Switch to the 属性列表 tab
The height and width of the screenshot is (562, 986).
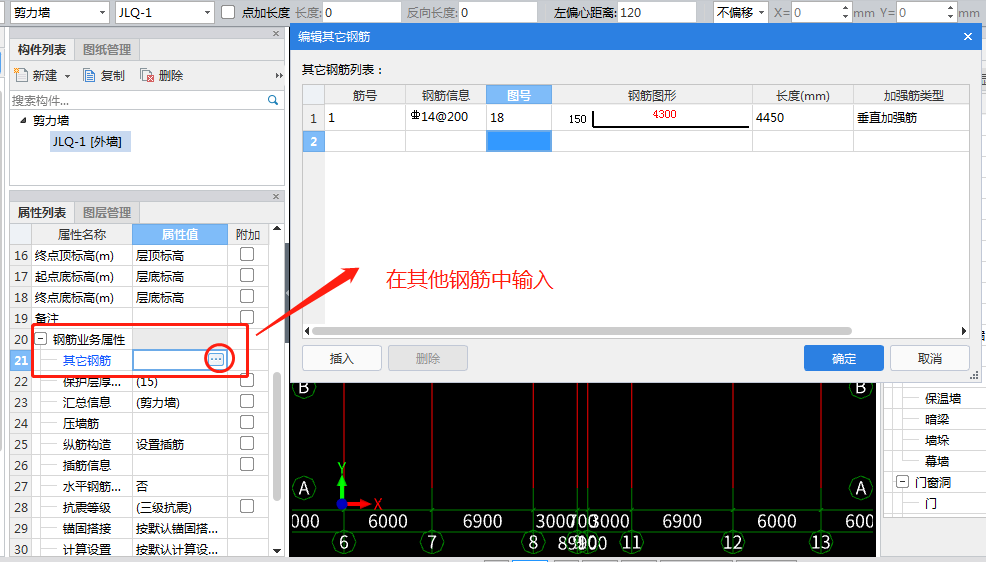[42, 212]
